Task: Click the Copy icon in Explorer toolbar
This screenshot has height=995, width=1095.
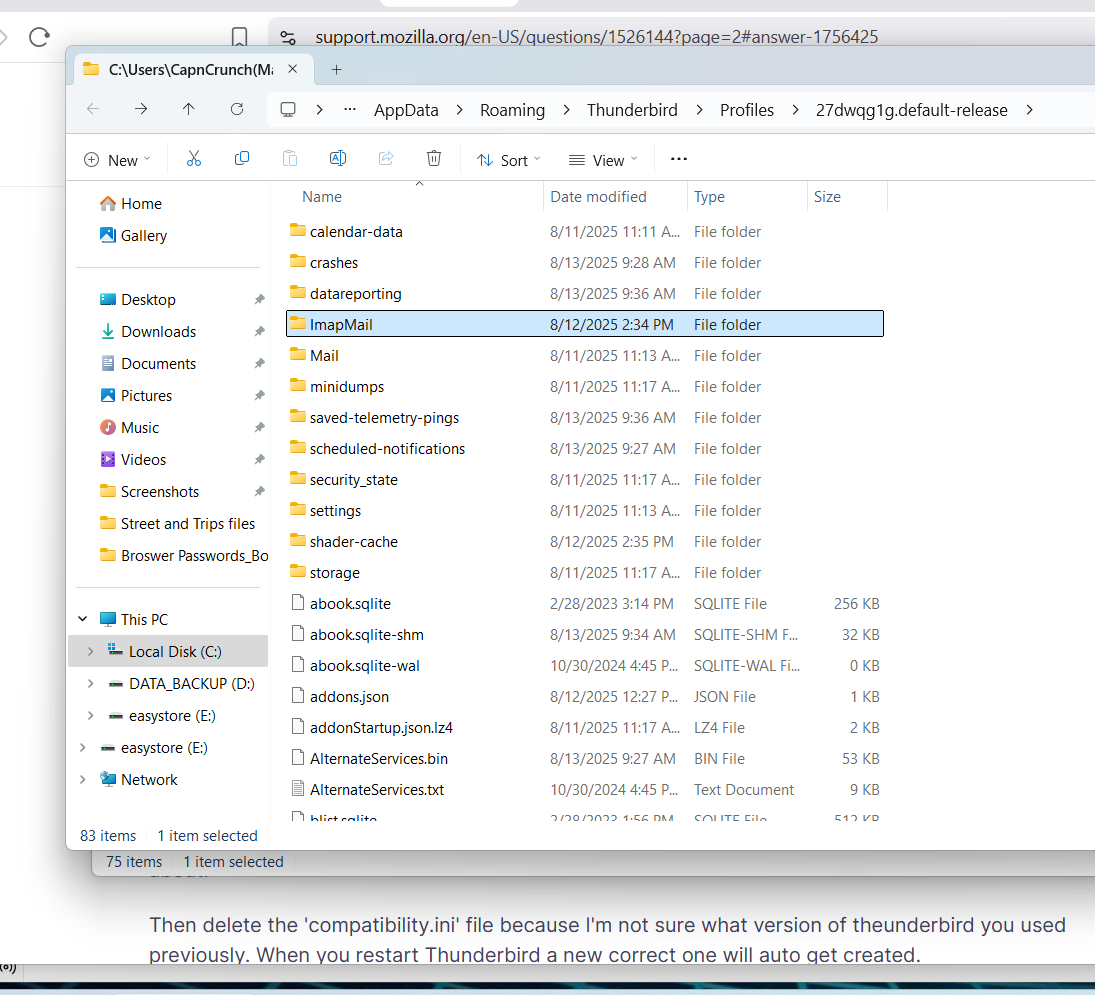Action: 242,159
